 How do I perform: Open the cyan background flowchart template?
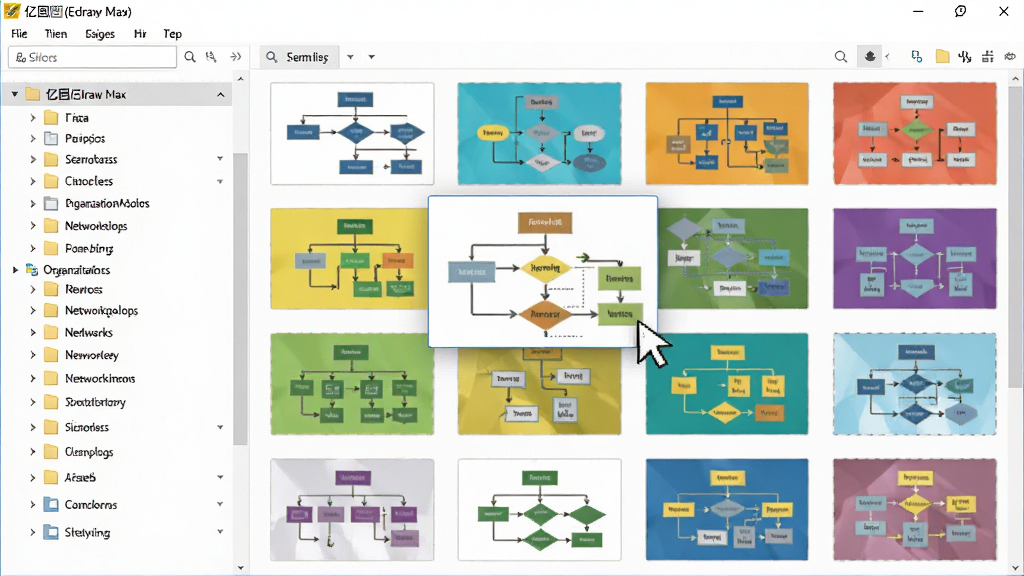click(539, 134)
